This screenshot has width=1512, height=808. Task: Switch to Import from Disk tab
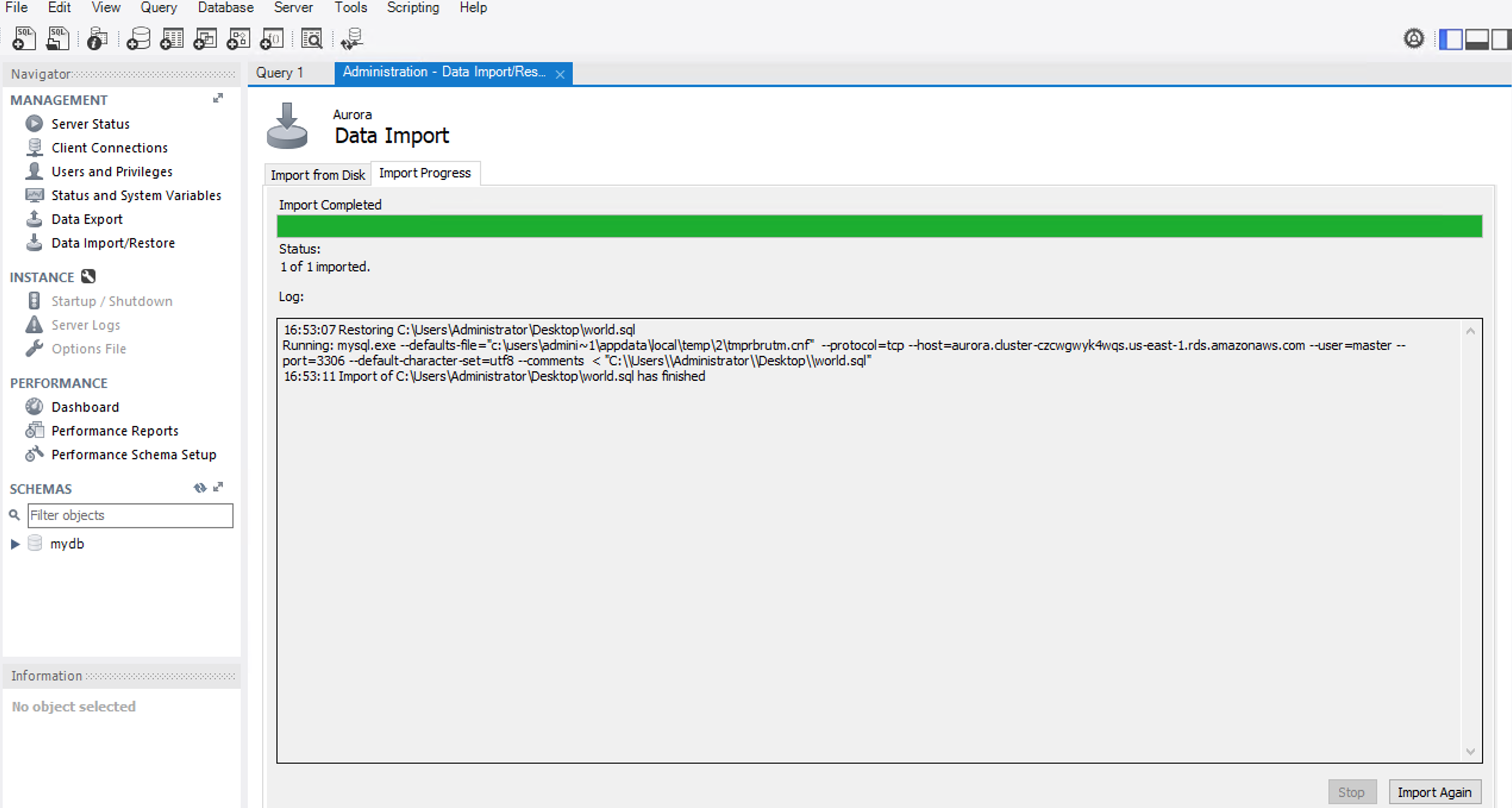pyautogui.click(x=317, y=175)
